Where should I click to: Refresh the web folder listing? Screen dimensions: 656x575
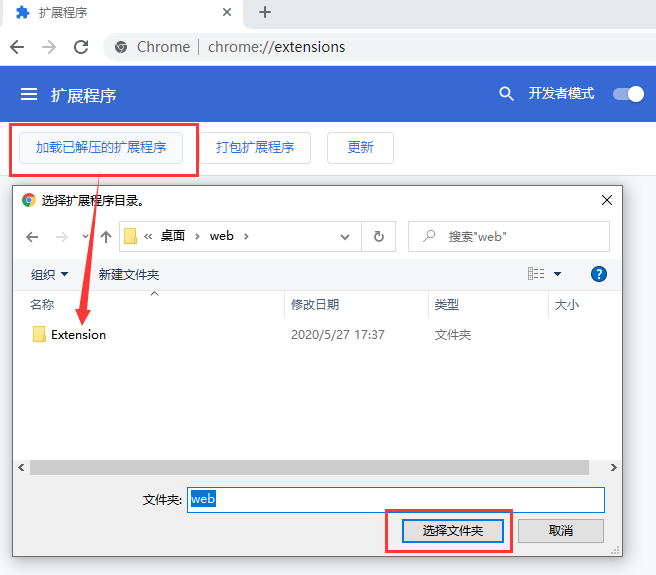tap(379, 236)
